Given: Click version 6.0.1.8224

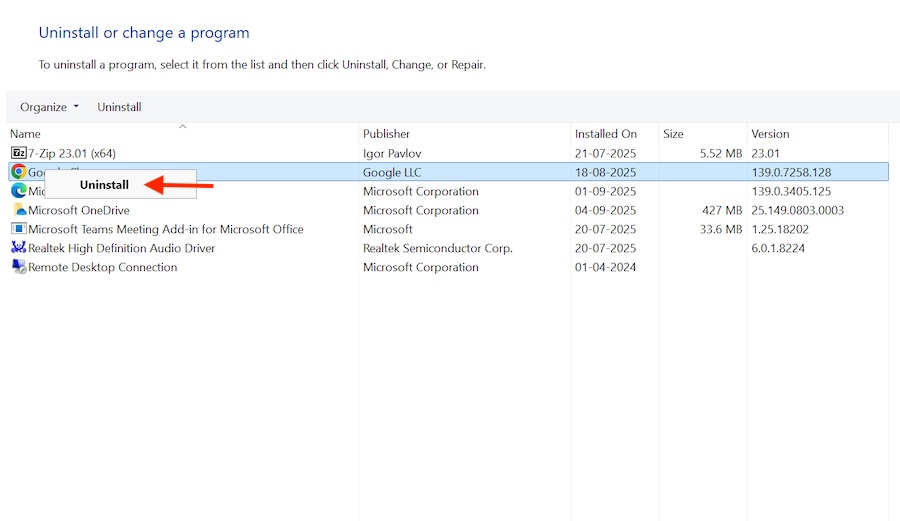Looking at the screenshot, I should (x=778, y=248).
